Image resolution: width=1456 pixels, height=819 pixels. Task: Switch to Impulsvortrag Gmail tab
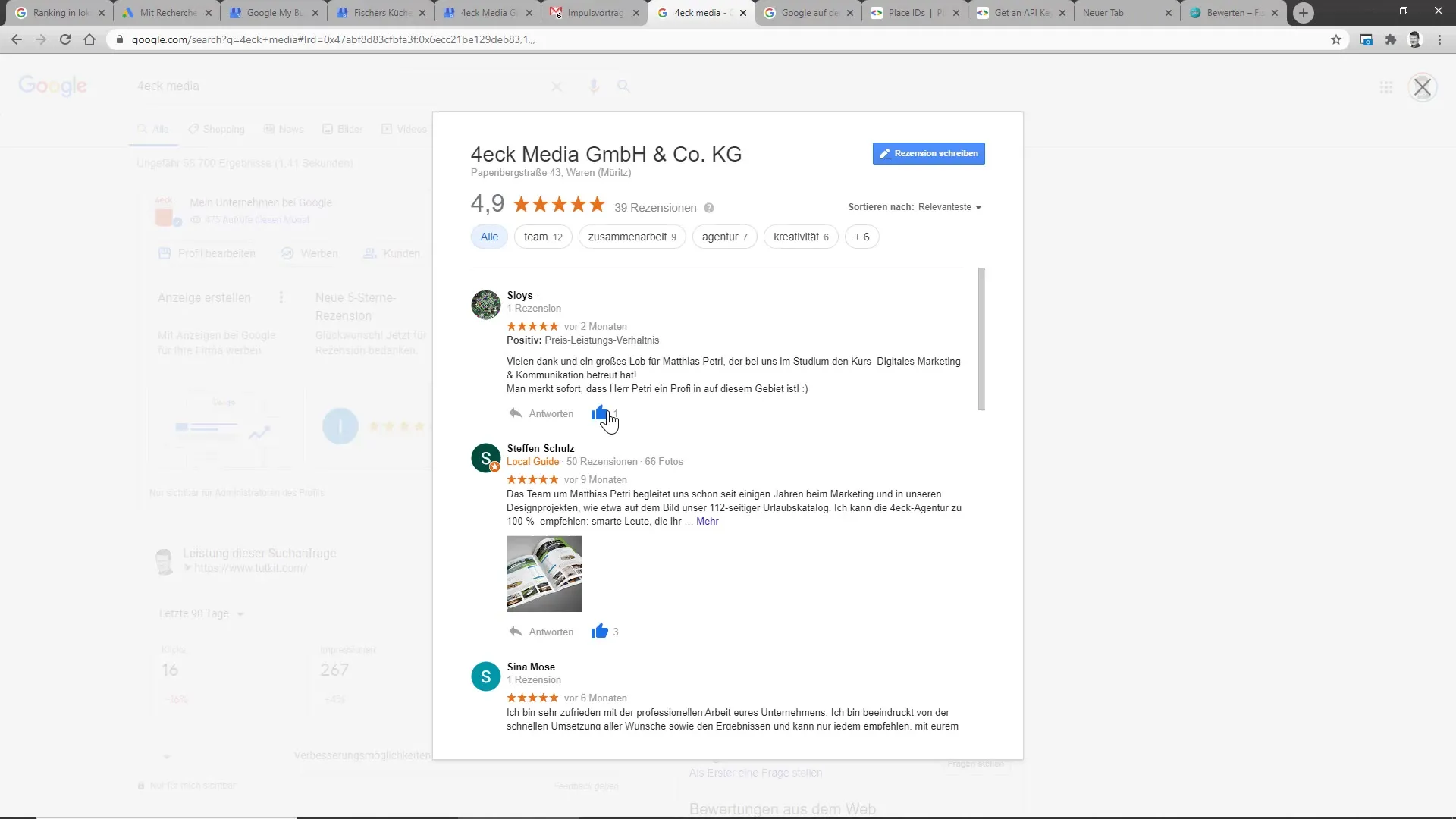point(595,13)
